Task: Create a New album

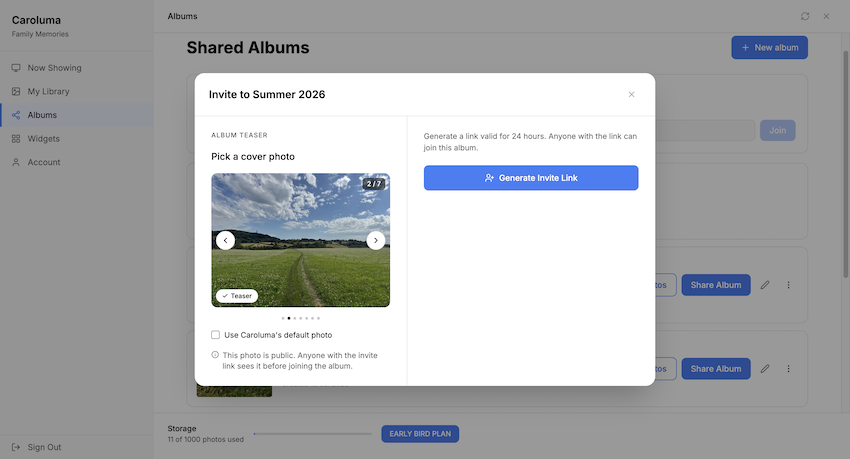Action: pyautogui.click(x=769, y=48)
